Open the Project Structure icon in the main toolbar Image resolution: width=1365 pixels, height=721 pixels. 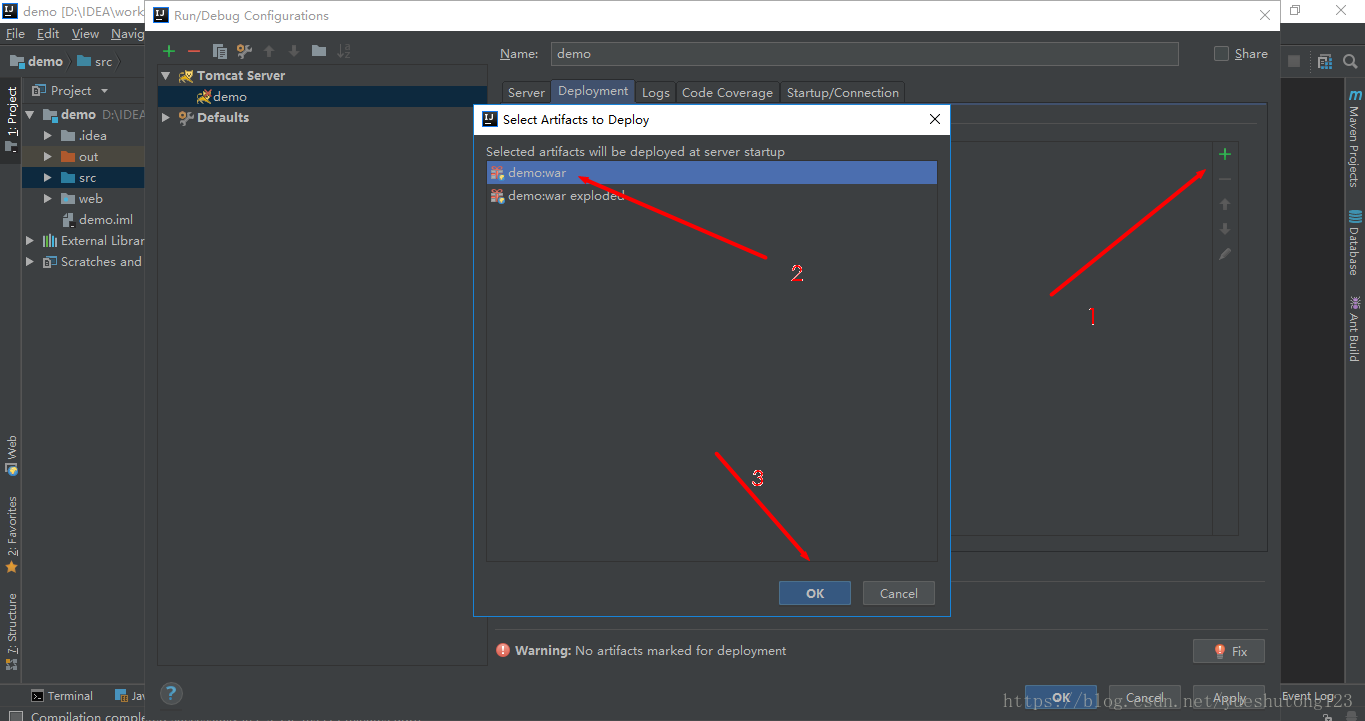click(1324, 61)
